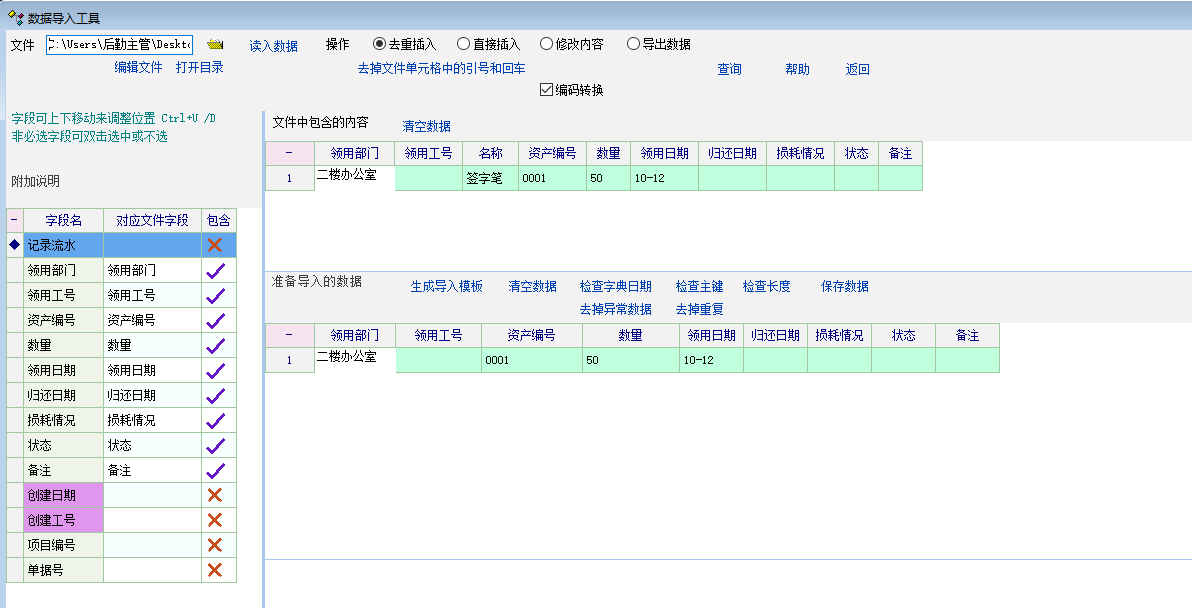Toggle the checkmark for 备注 field
This screenshot has width=1192, height=608.
214,470
